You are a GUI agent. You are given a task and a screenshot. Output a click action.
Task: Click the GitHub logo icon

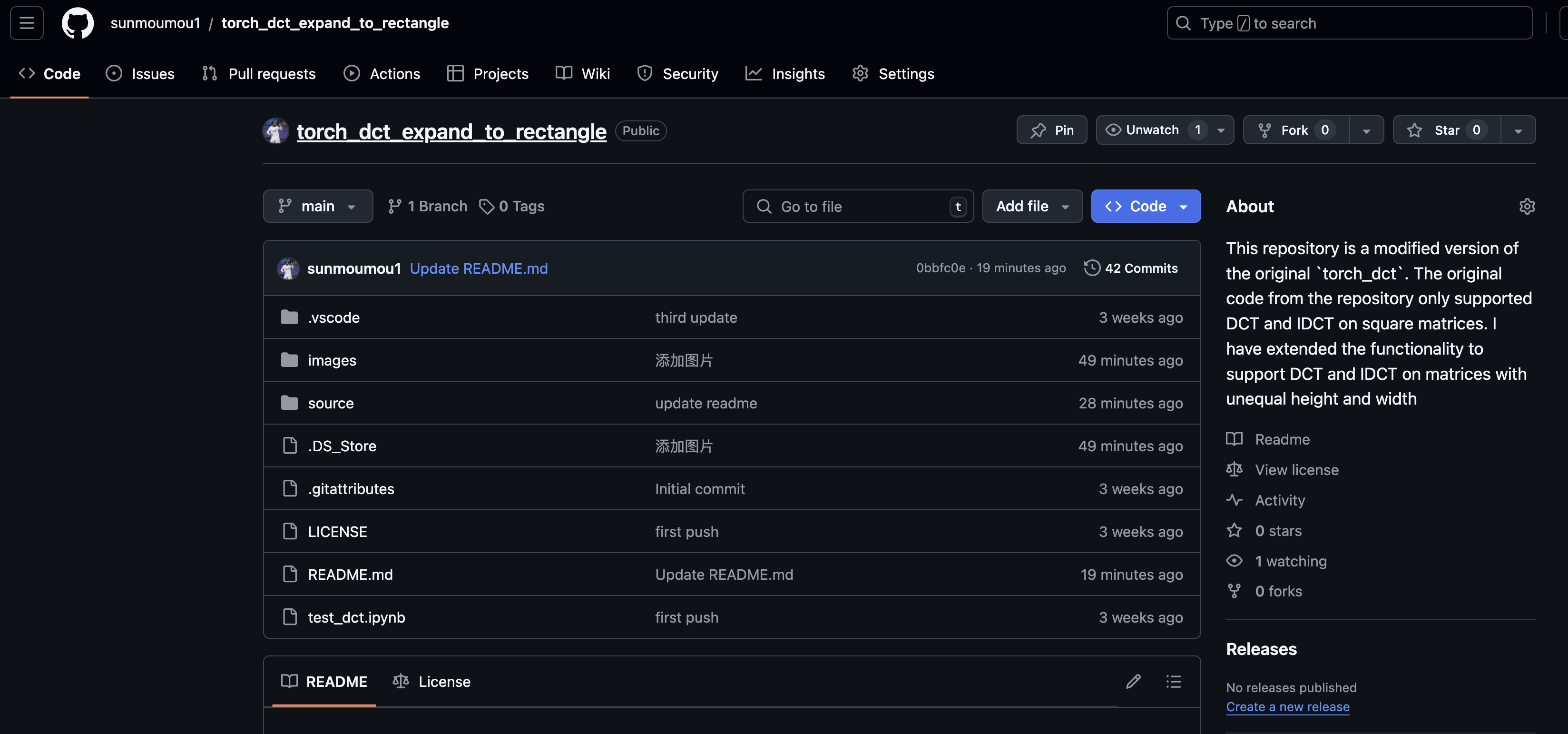click(x=78, y=23)
